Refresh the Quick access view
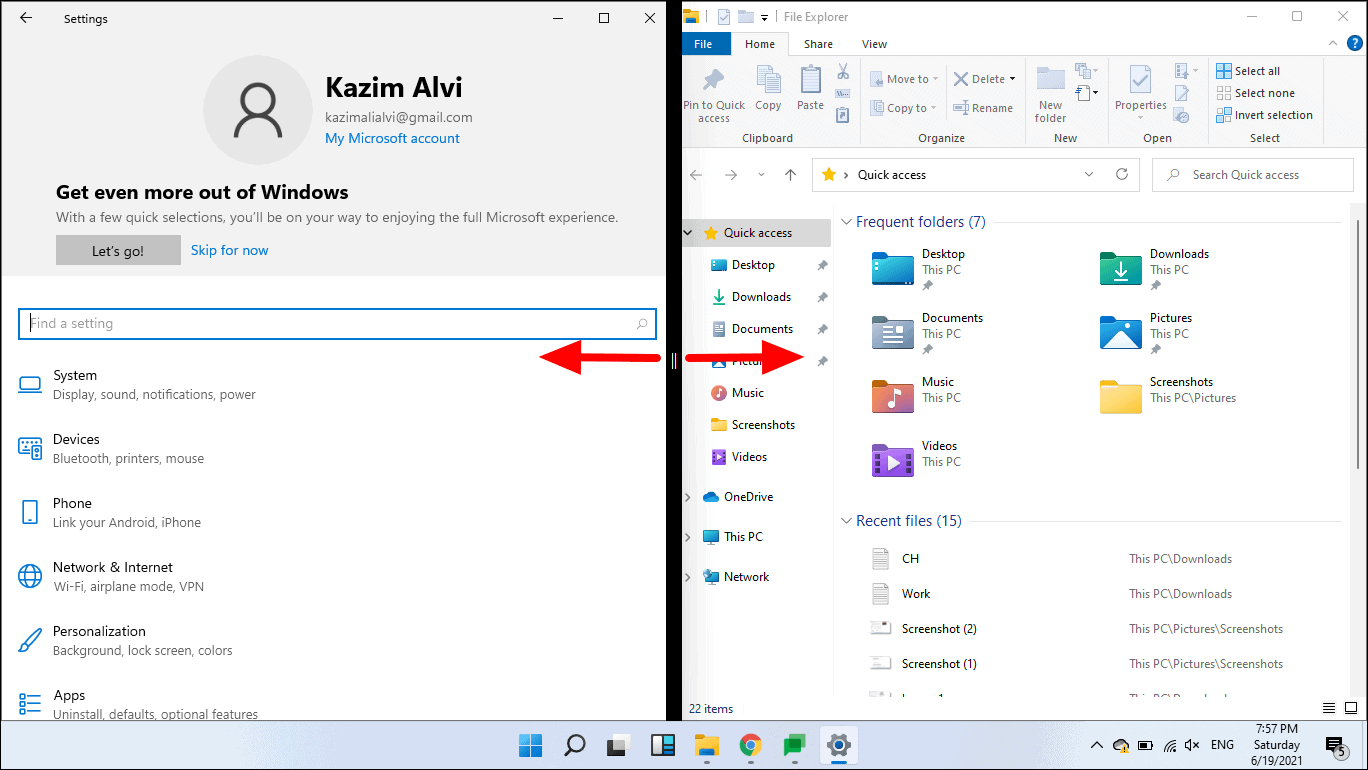Screen dimensions: 1368x770 point(1122,174)
